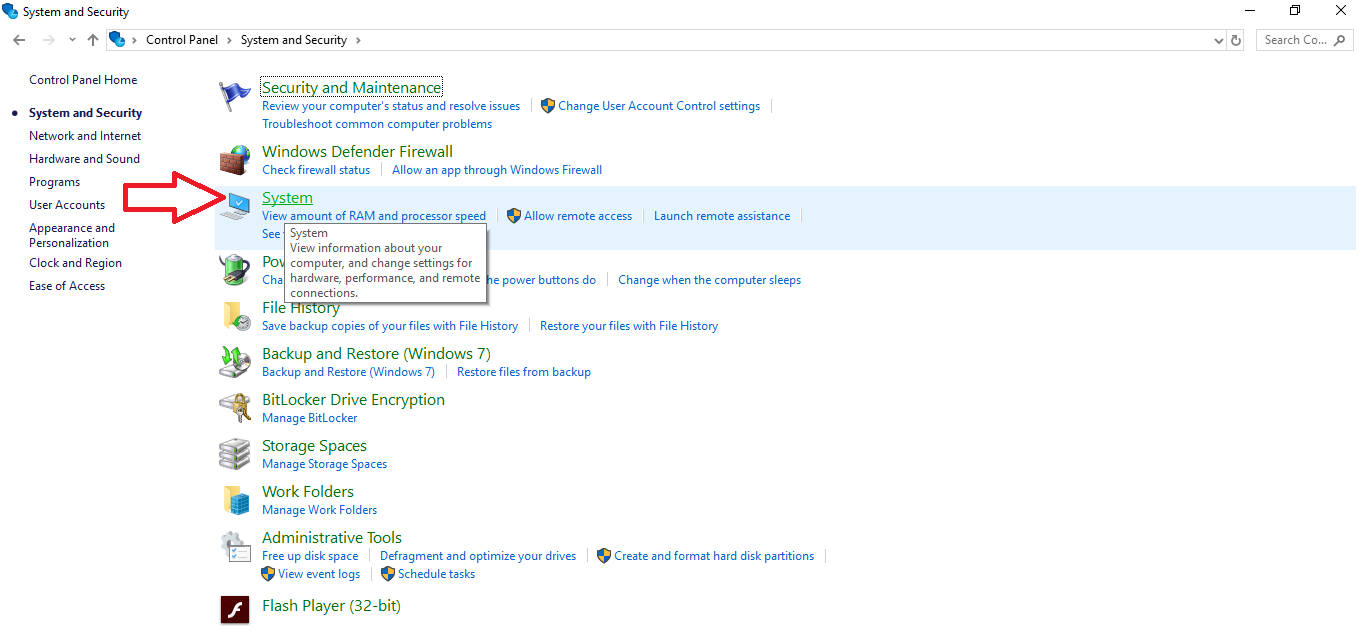Select Appearance and Personalization in sidebar
Screen dimensions: 1366x639
(72, 235)
